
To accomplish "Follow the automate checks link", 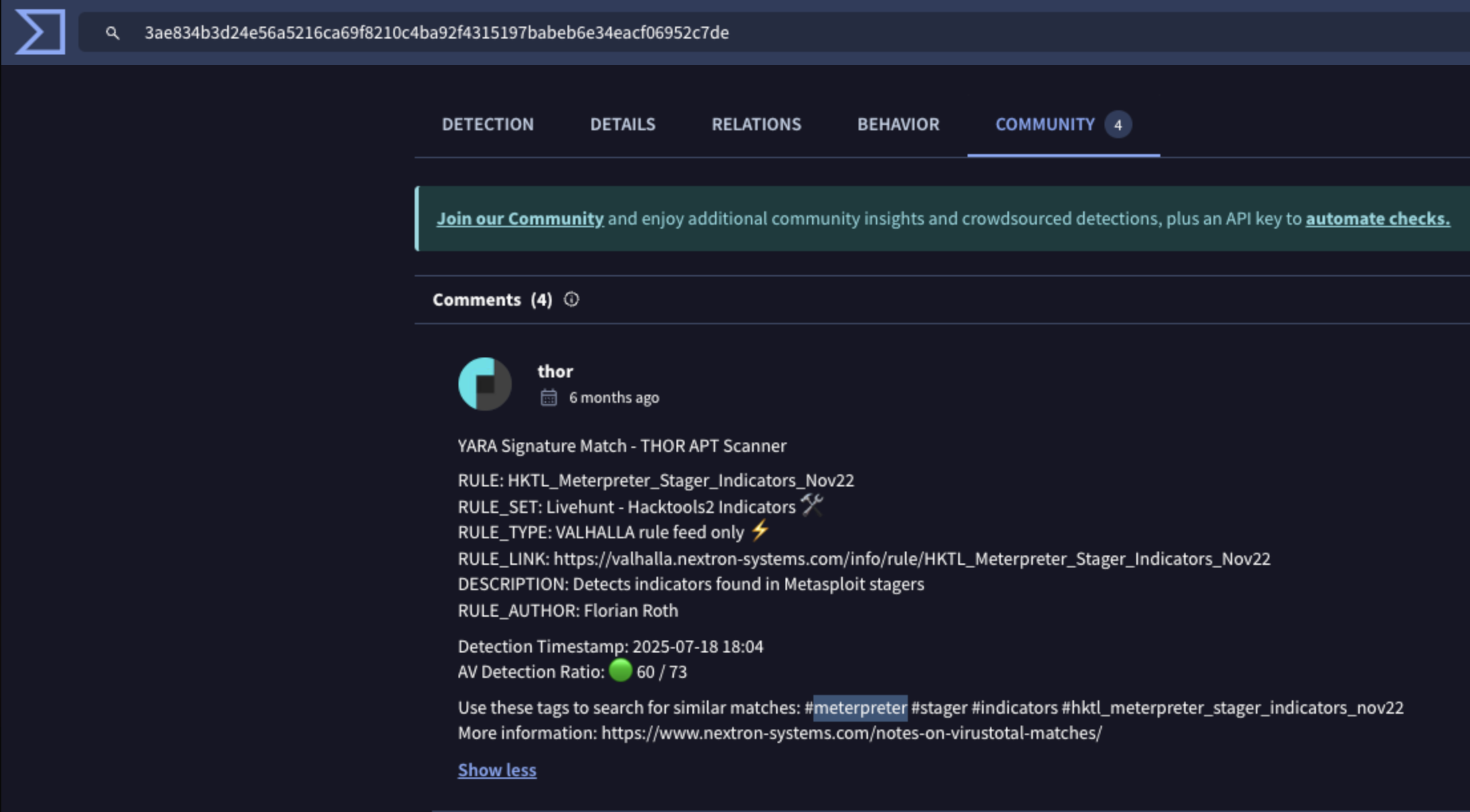I will tap(1378, 219).
